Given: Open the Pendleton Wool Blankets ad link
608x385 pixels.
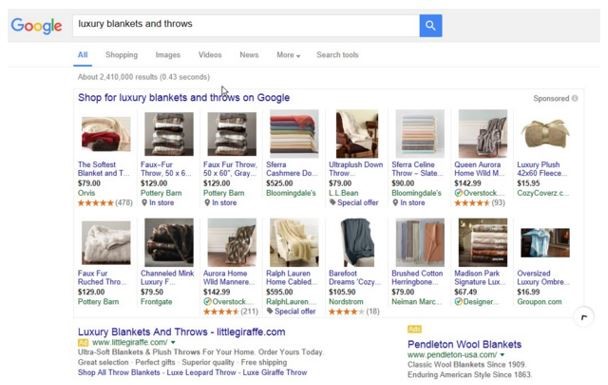Looking at the screenshot, I should point(464,344).
